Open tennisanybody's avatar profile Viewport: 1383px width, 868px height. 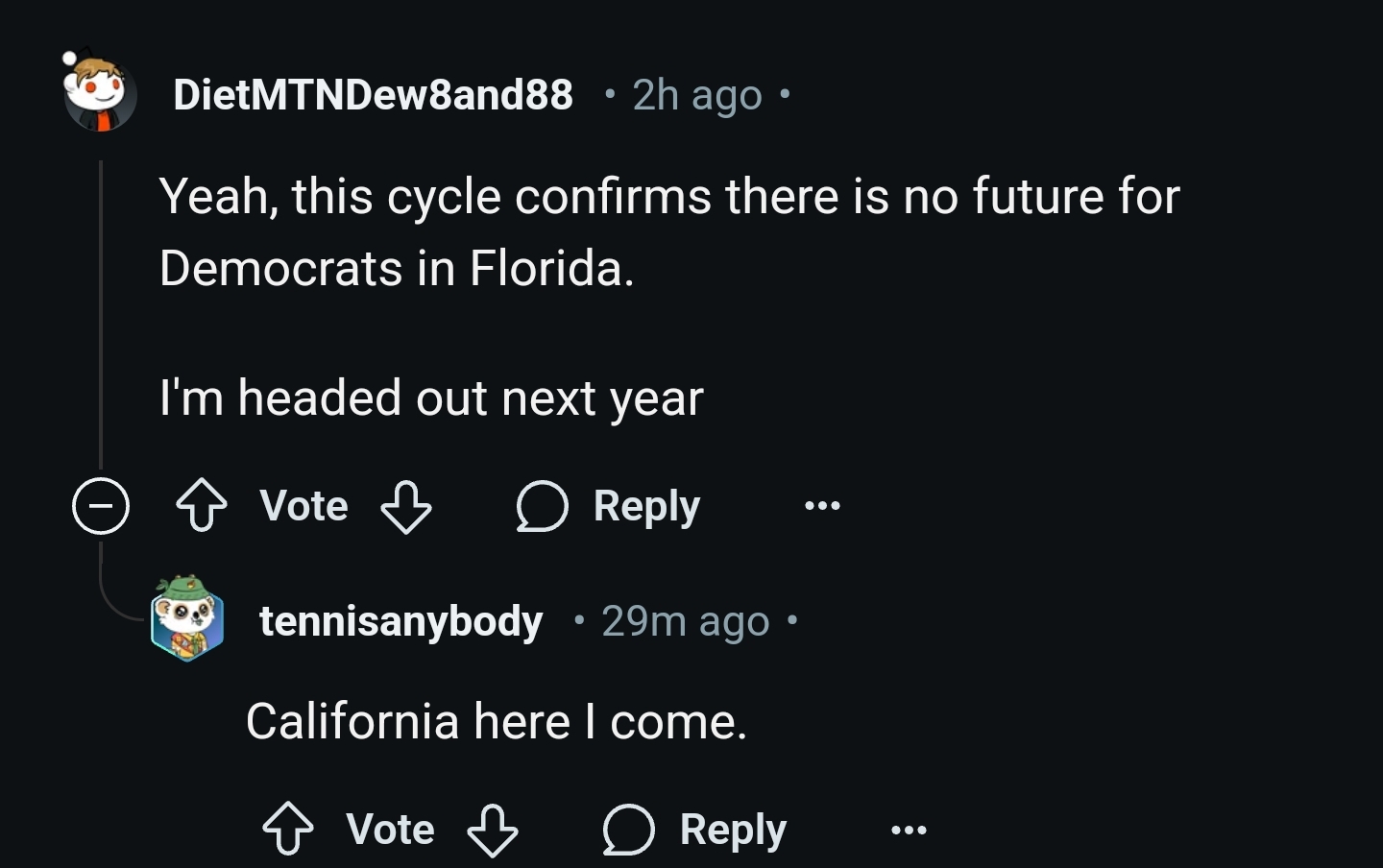pyautogui.click(x=187, y=620)
